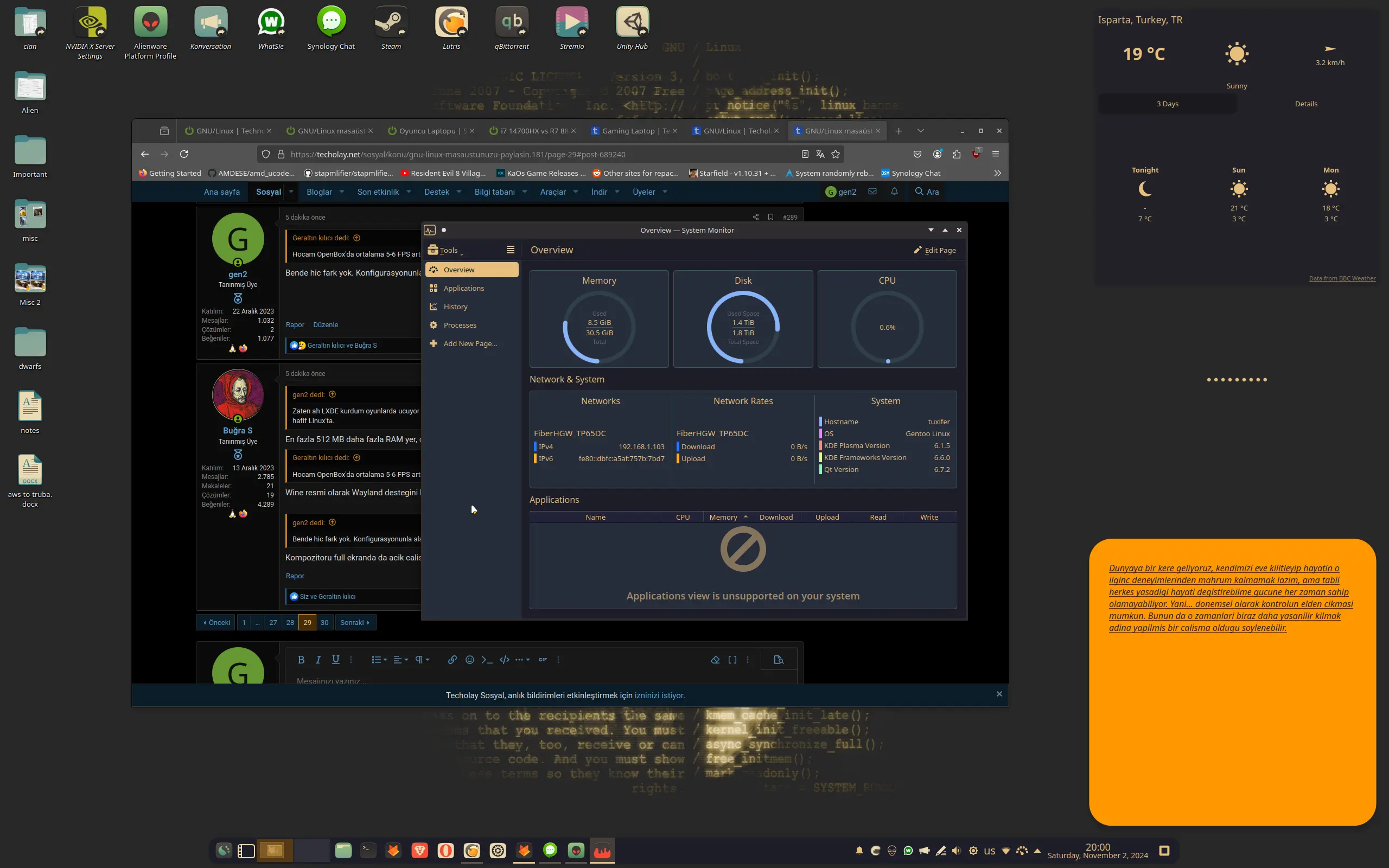Click the Memory usage gauge
This screenshot has height=868, width=1389.
point(599,327)
